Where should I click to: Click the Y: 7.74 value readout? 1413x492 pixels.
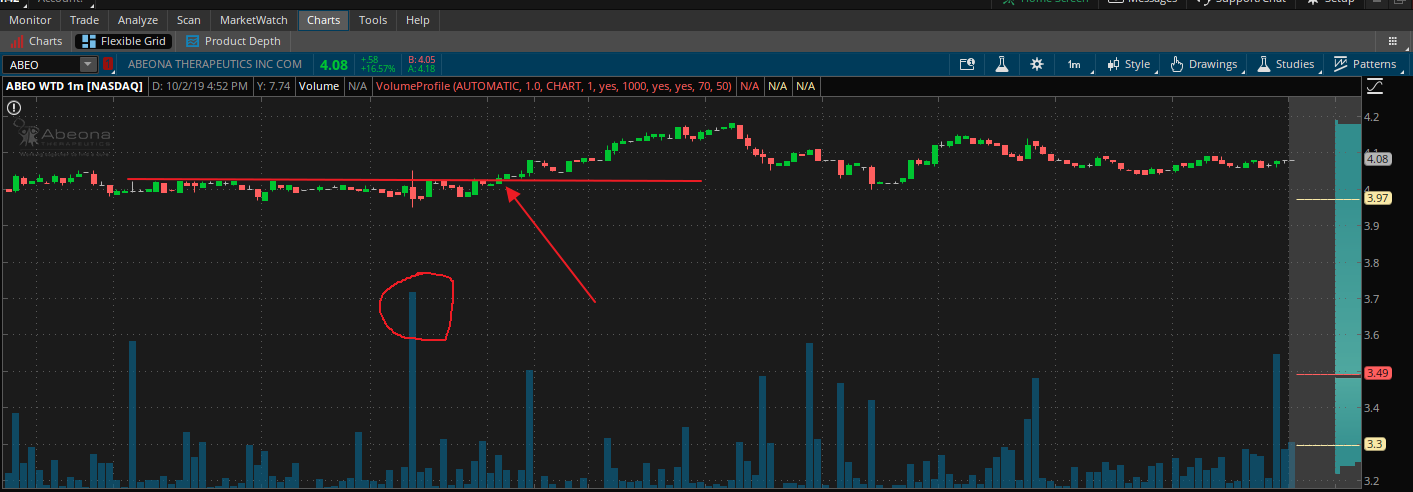274,87
